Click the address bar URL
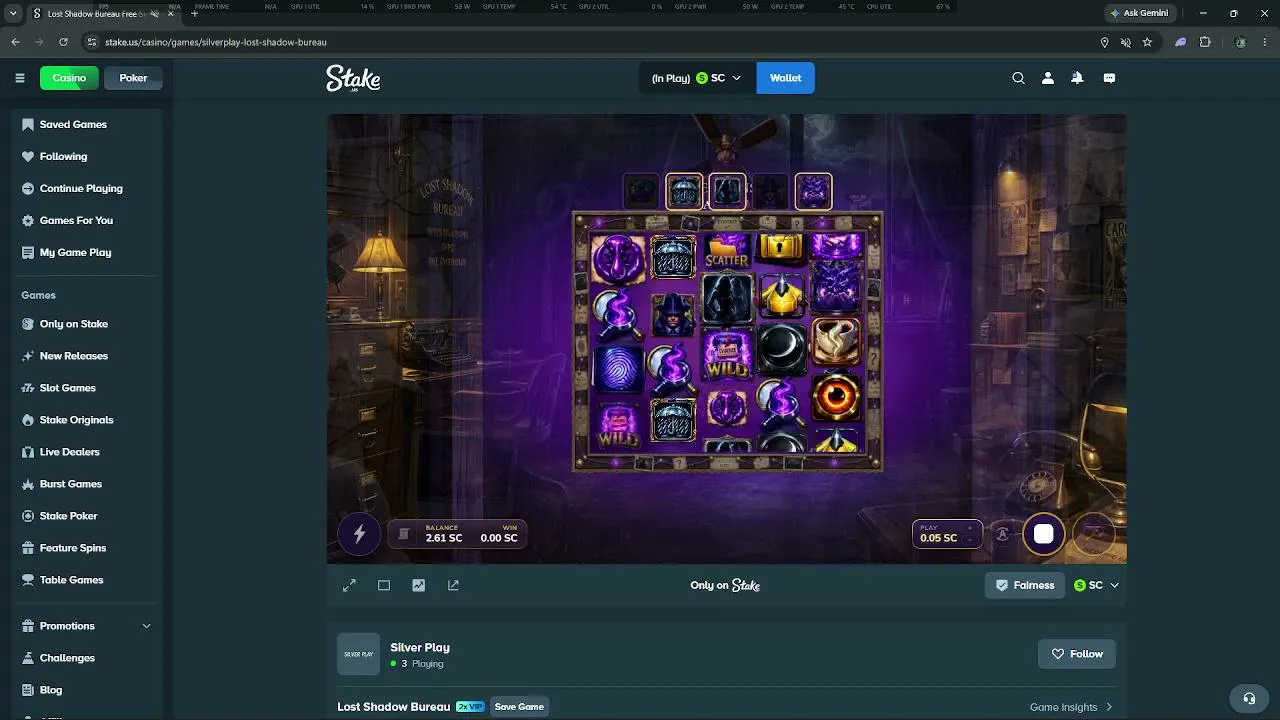Screen dimensions: 1280x720 (x=216, y=42)
